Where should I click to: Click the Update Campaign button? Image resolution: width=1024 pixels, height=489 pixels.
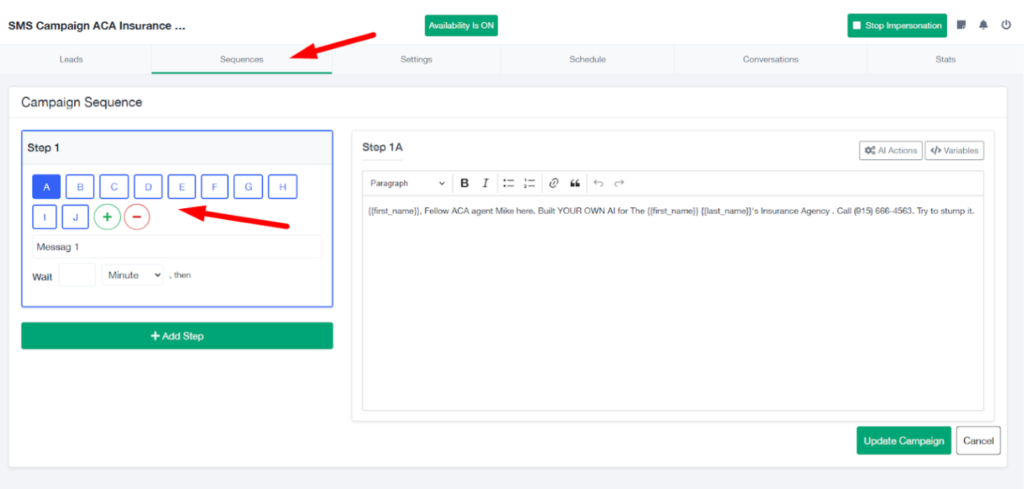903,441
